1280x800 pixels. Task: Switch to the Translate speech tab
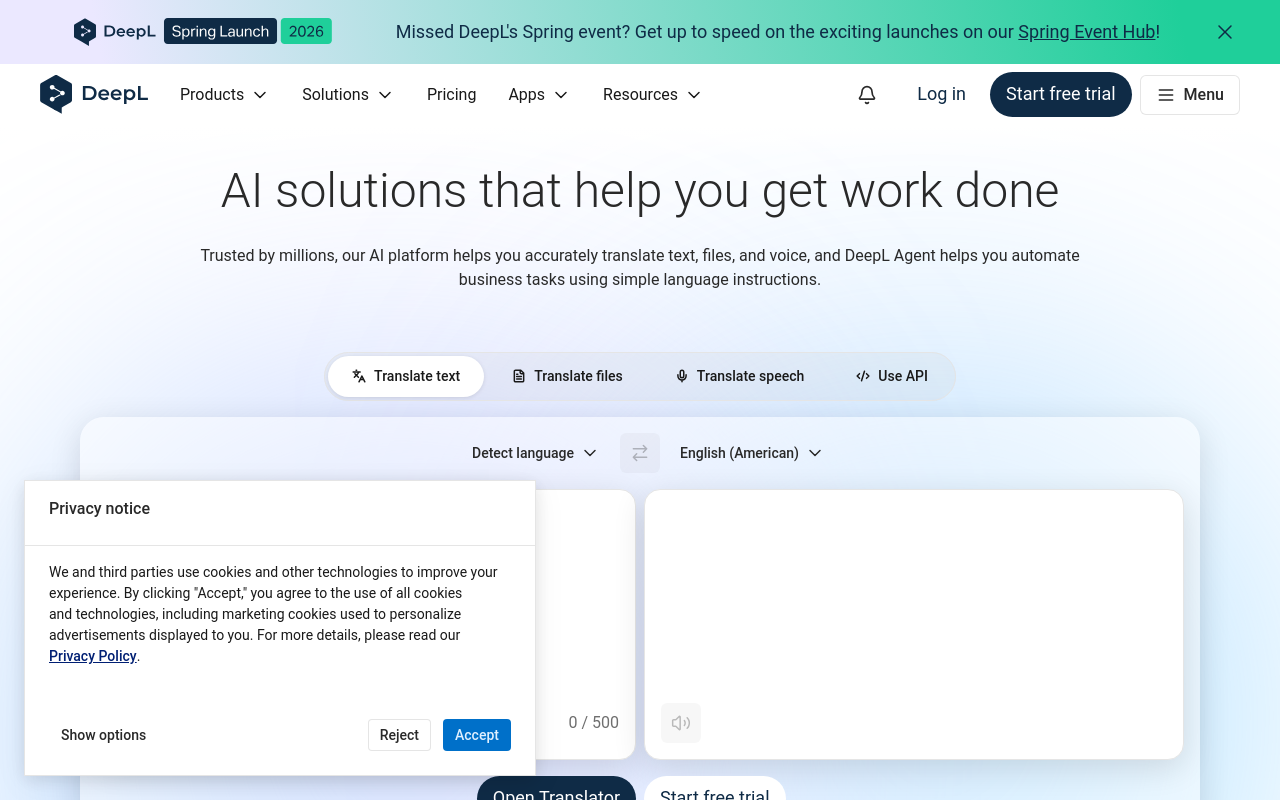click(740, 376)
